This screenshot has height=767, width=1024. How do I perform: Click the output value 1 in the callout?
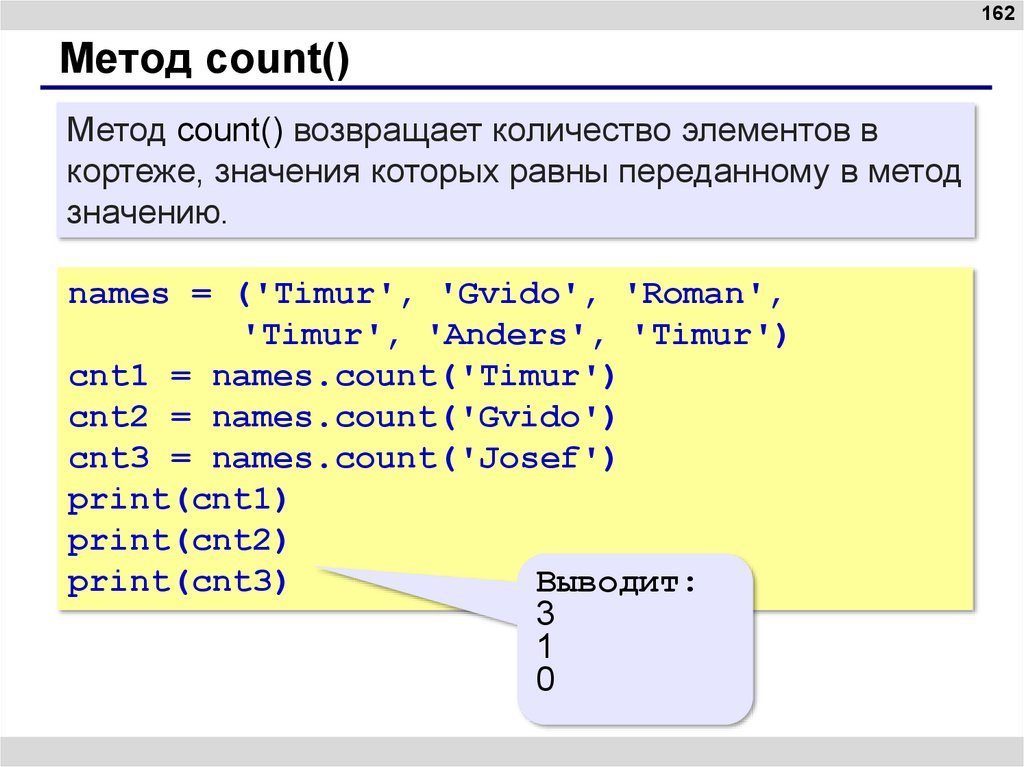coord(545,646)
